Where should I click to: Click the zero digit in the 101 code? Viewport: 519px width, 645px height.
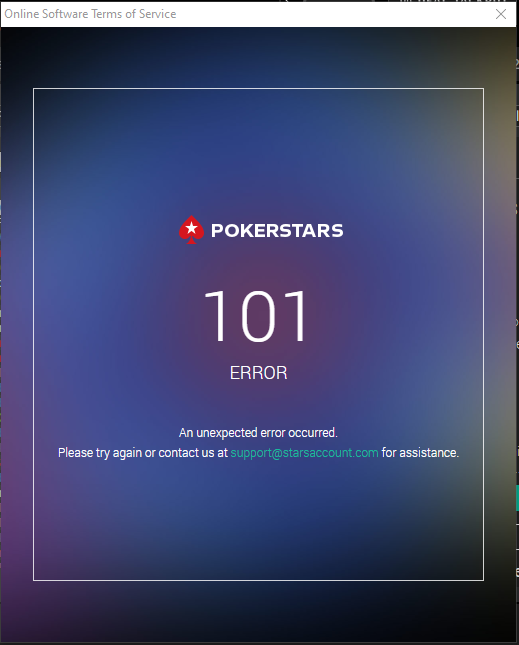pos(258,316)
